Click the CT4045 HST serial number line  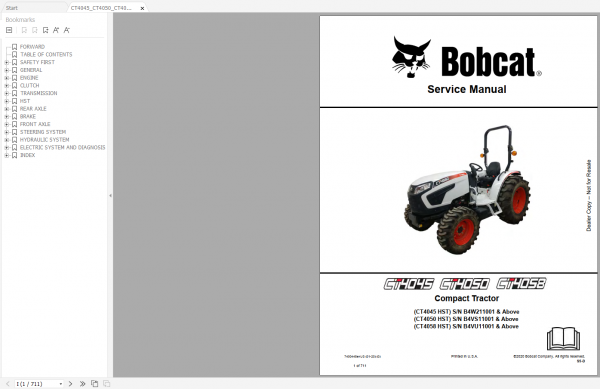(x=466, y=312)
